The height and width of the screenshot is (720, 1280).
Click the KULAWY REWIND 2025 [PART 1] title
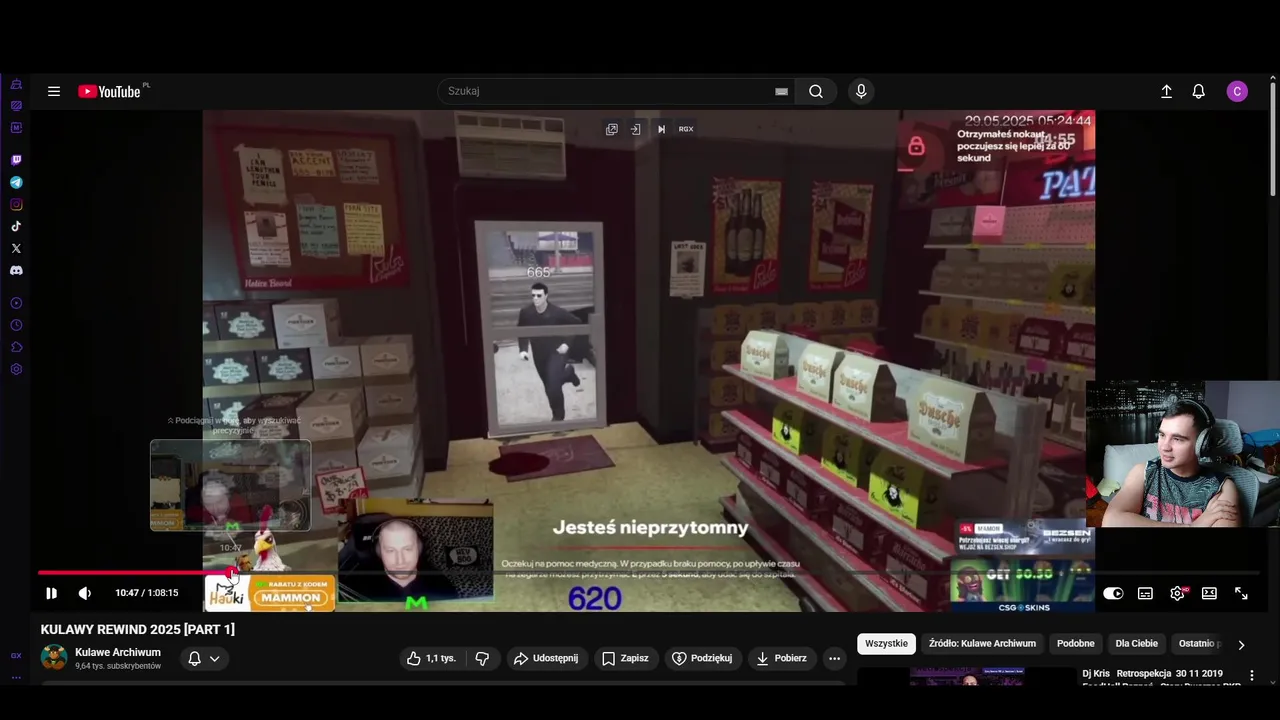[x=138, y=629]
